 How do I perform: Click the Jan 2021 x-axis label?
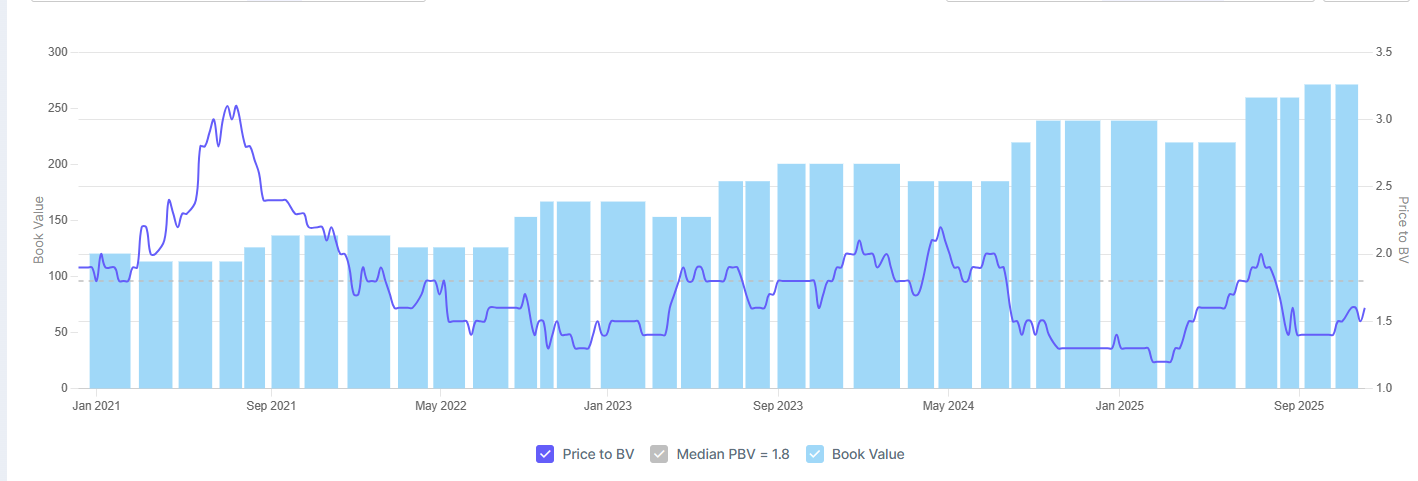[x=97, y=406]
